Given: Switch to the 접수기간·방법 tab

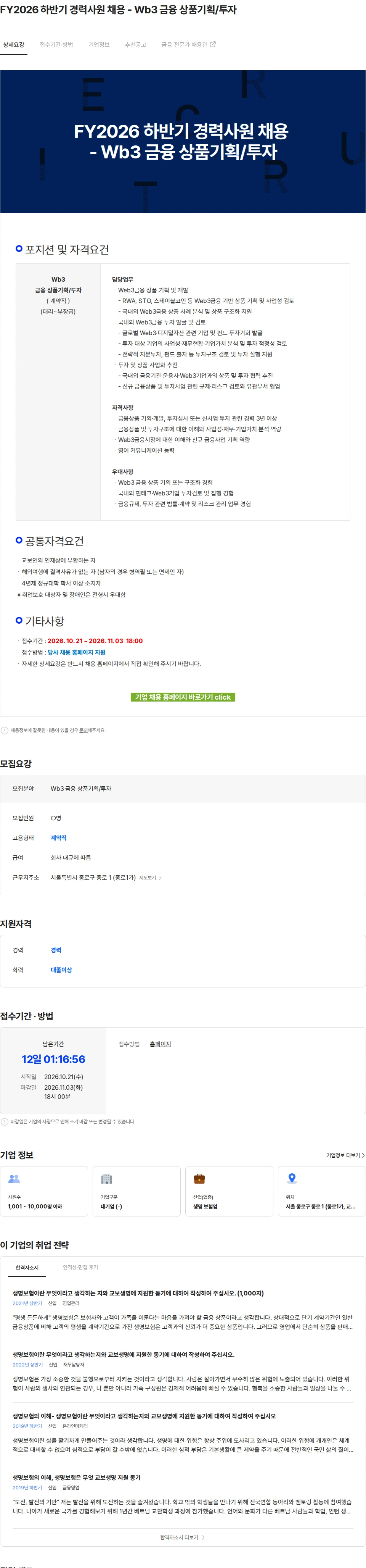Looking at the screenshot, I should (56, 44).
